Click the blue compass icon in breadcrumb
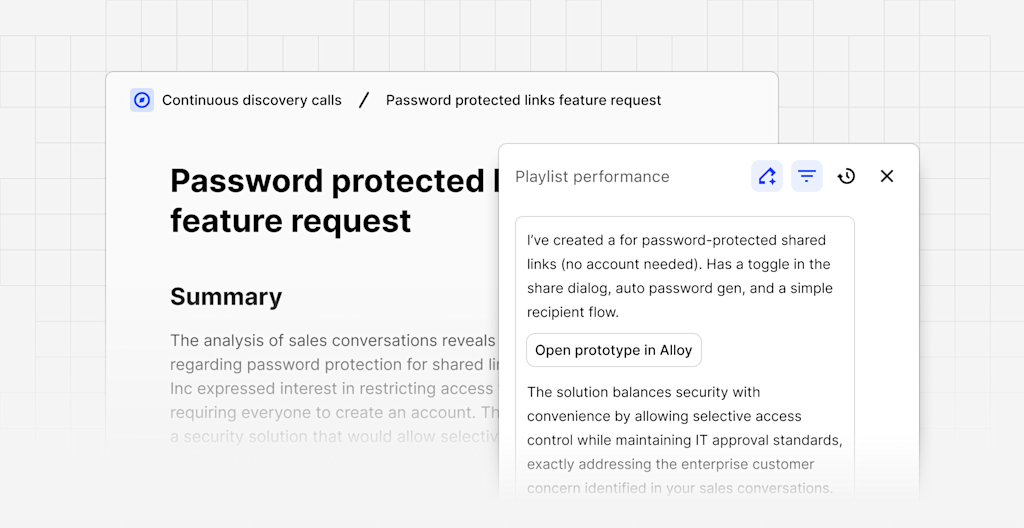The image size is (1024, 528). pos(142,100)
